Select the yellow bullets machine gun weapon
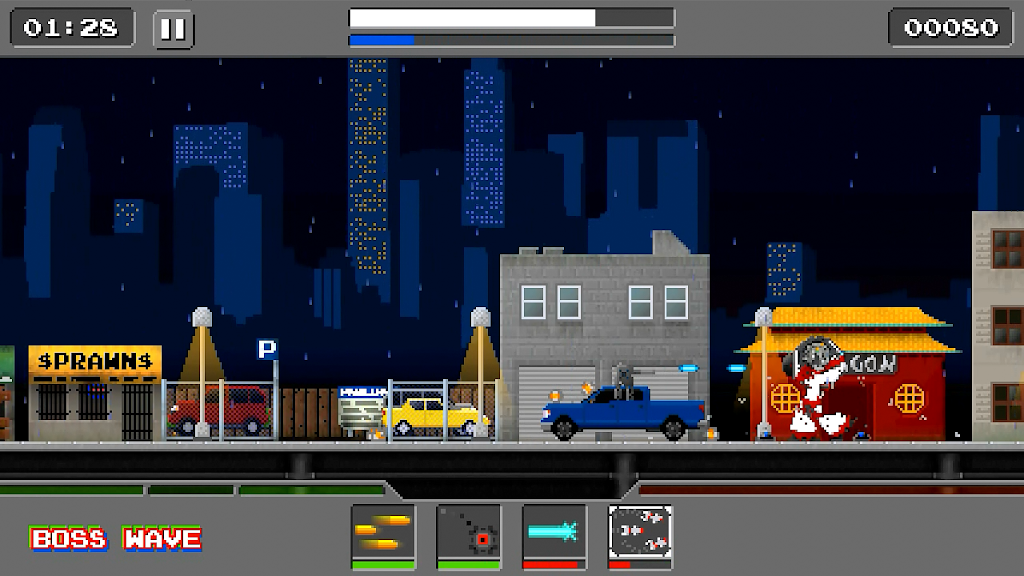Image resolution: width=1024 pixels, height=576 pixels. tap(383, 532)
